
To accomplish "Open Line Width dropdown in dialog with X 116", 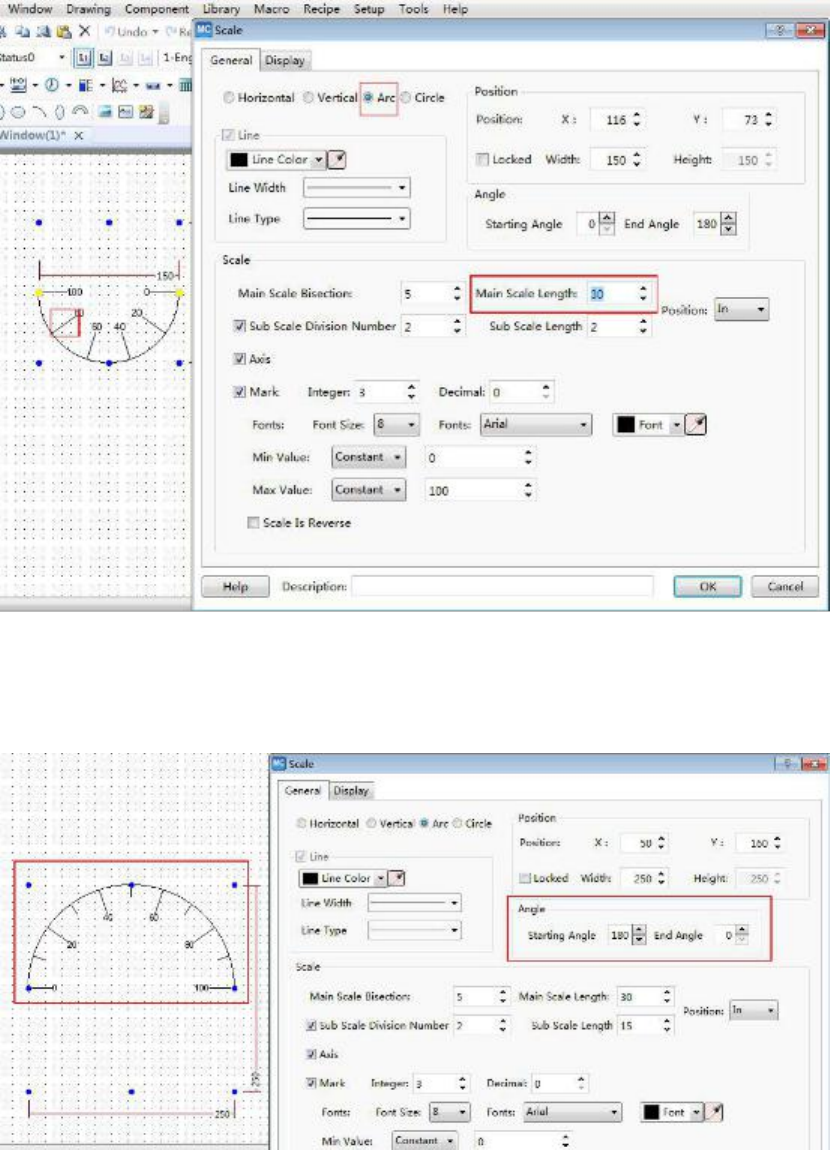I will pyautogui.click(x=356, y=188).
